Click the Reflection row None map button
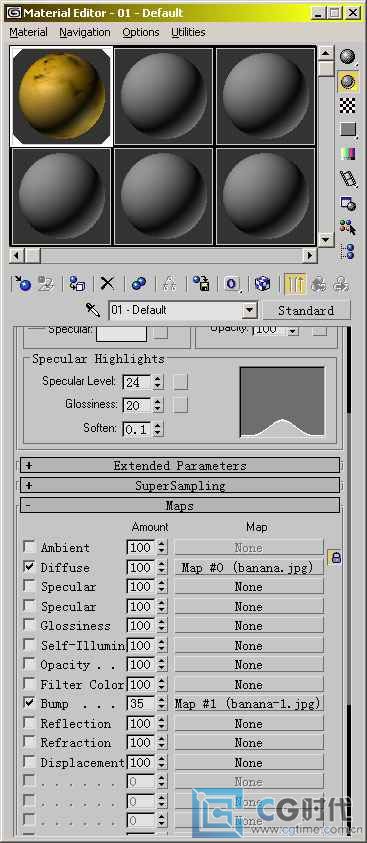367x843 pixels. [x=249, y=724]
